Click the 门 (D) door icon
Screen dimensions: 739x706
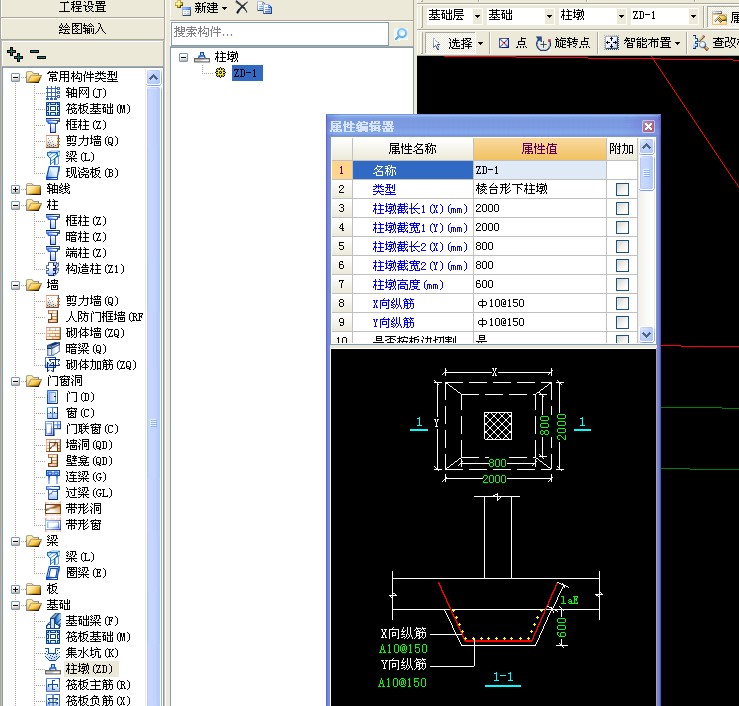coord(53,397)
